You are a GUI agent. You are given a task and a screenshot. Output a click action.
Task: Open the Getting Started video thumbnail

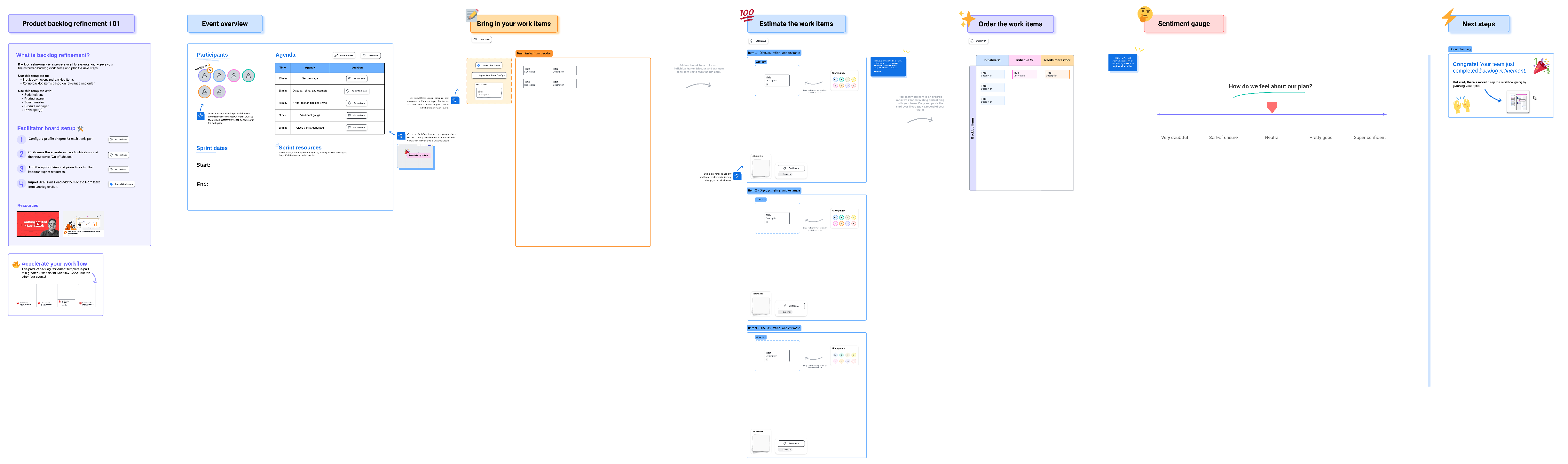tap(38, 223)
